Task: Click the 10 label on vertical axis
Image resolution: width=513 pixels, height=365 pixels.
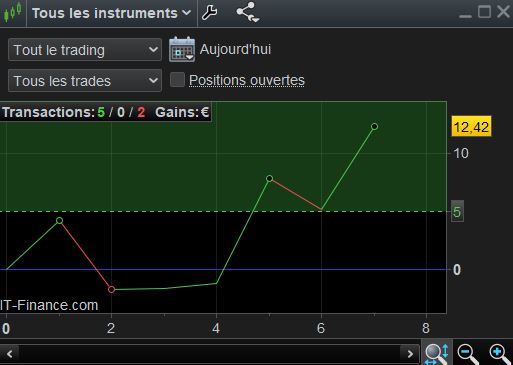Action: point(461,153)
